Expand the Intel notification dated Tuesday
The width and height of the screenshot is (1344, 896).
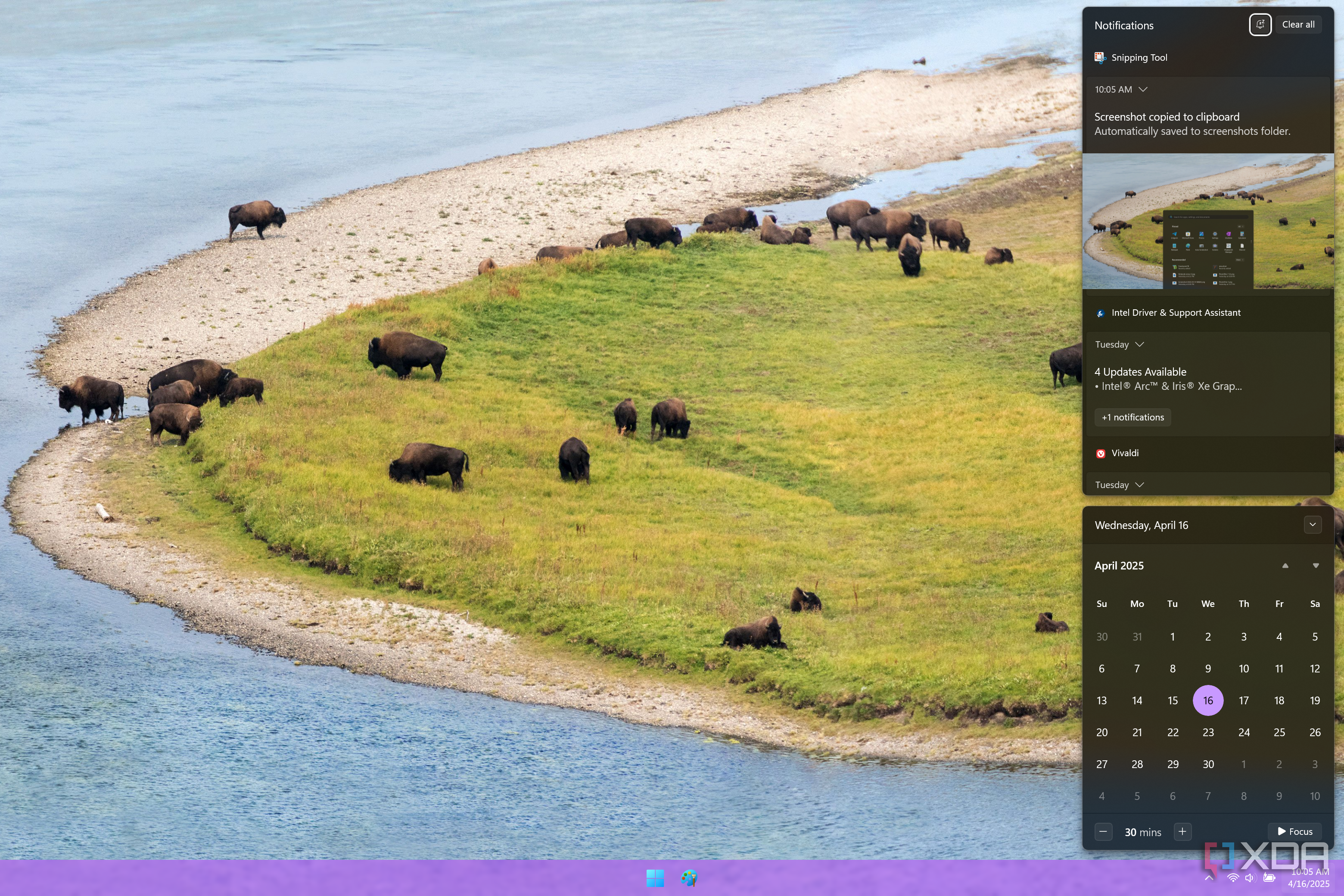1139,345
